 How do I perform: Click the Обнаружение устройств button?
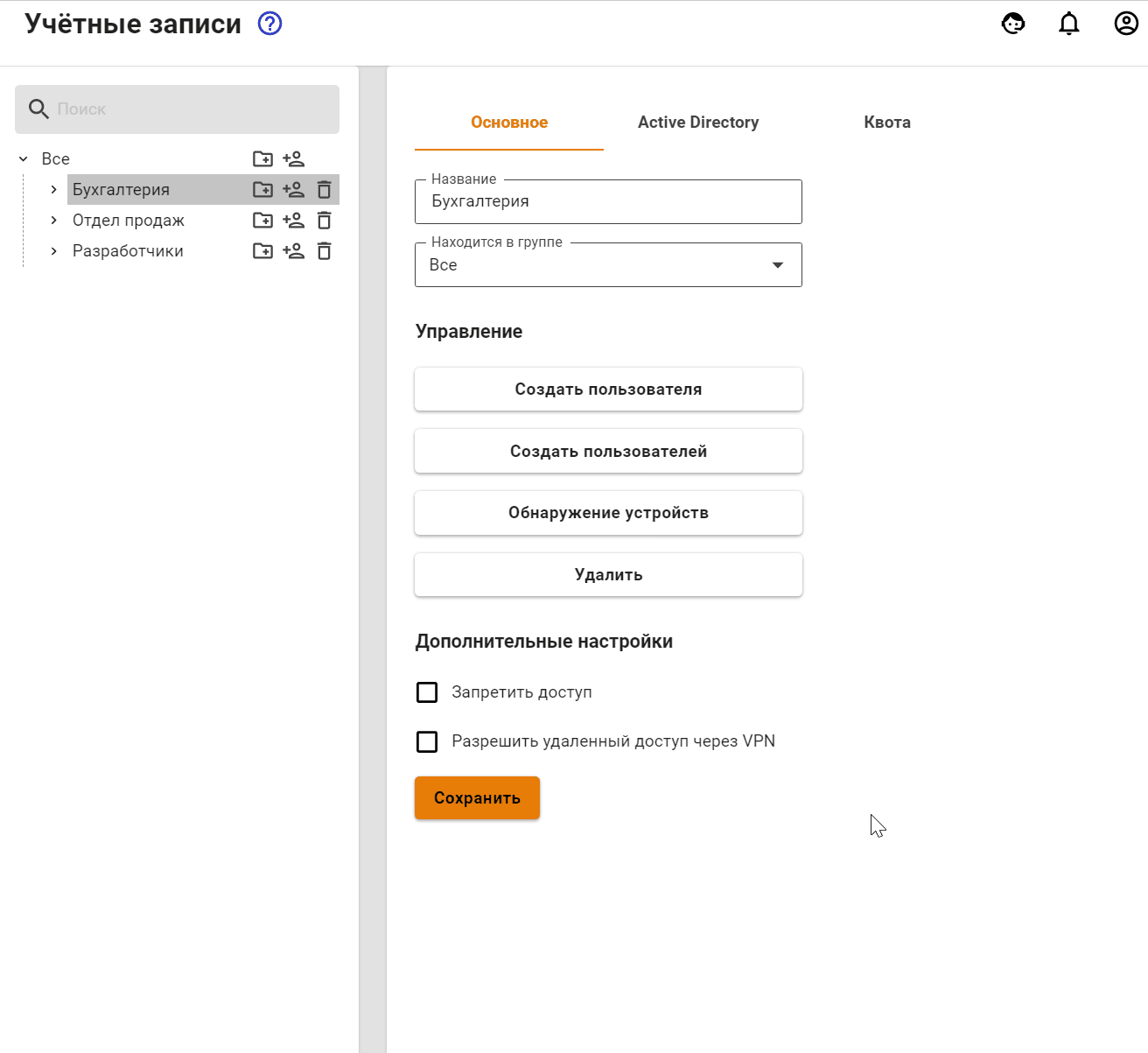pos(608,513)
